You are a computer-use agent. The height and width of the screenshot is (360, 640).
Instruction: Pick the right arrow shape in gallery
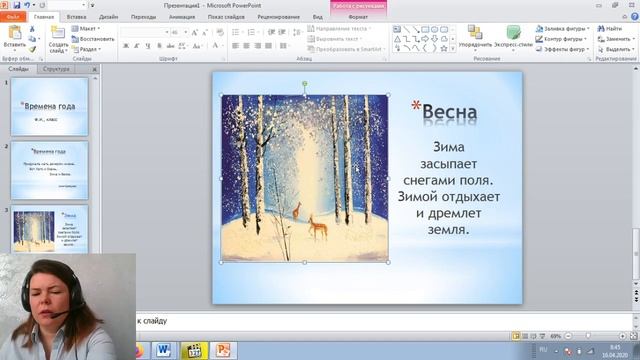click(x=425, y=39)
